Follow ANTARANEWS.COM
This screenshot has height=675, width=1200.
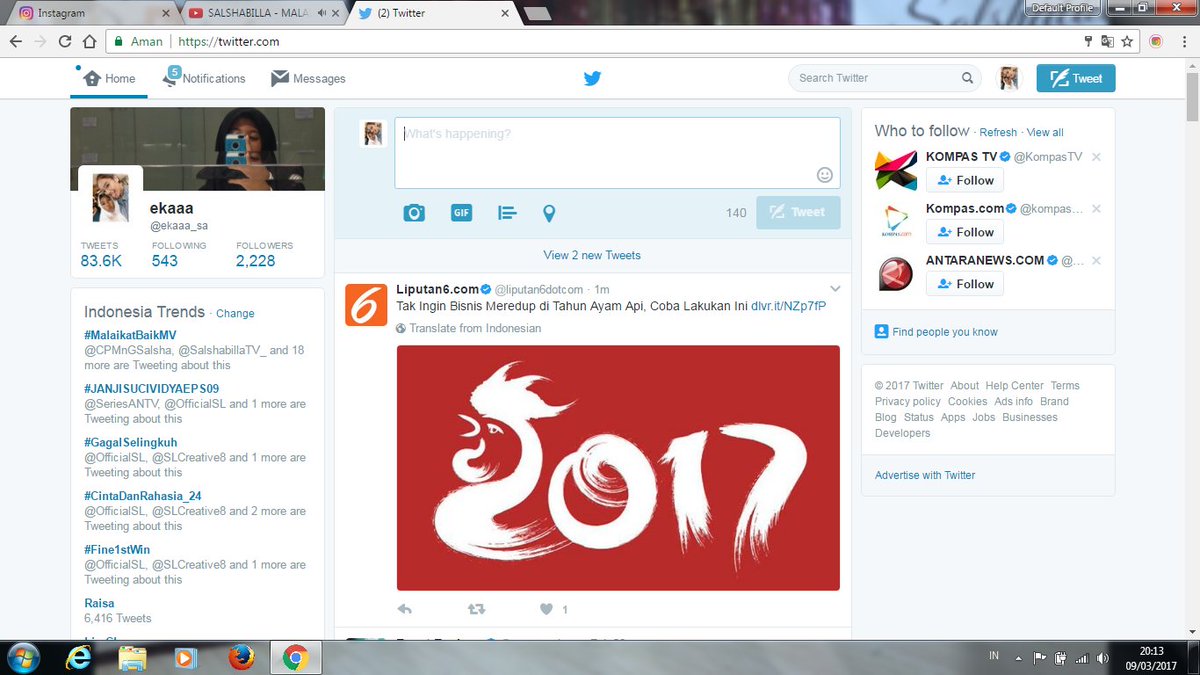965,284
